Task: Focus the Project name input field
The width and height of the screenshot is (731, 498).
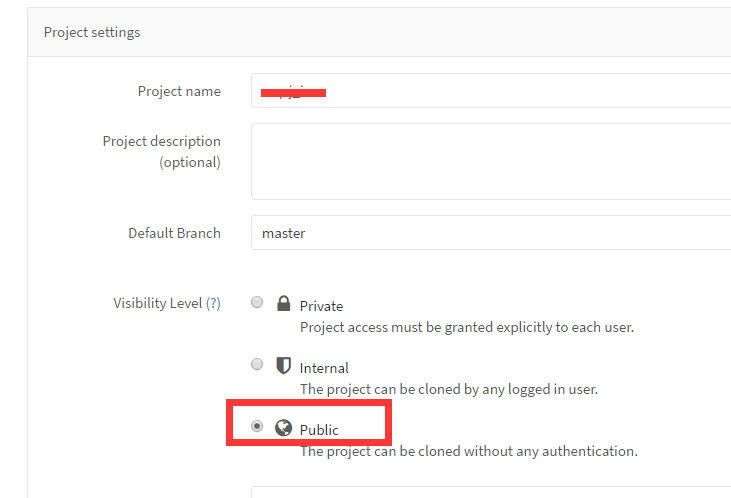Action: coord(490,91)
